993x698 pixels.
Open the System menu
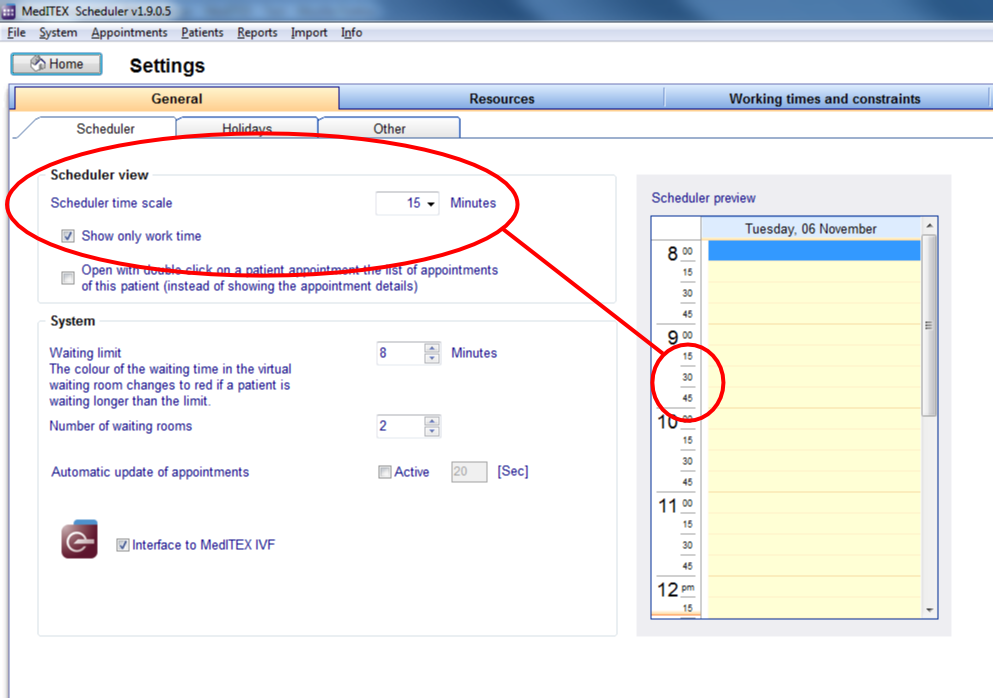click(x=58, y=32)
